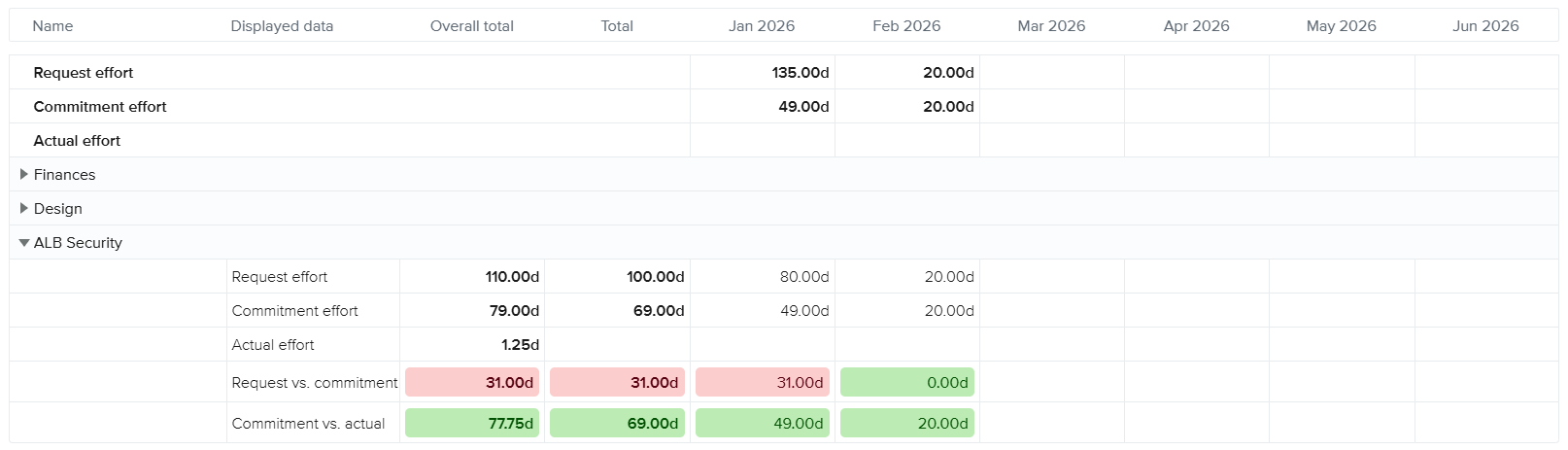Click the Request vs. commitment row label
This screenshot has height=450, width=1568.
click(314, 383)
